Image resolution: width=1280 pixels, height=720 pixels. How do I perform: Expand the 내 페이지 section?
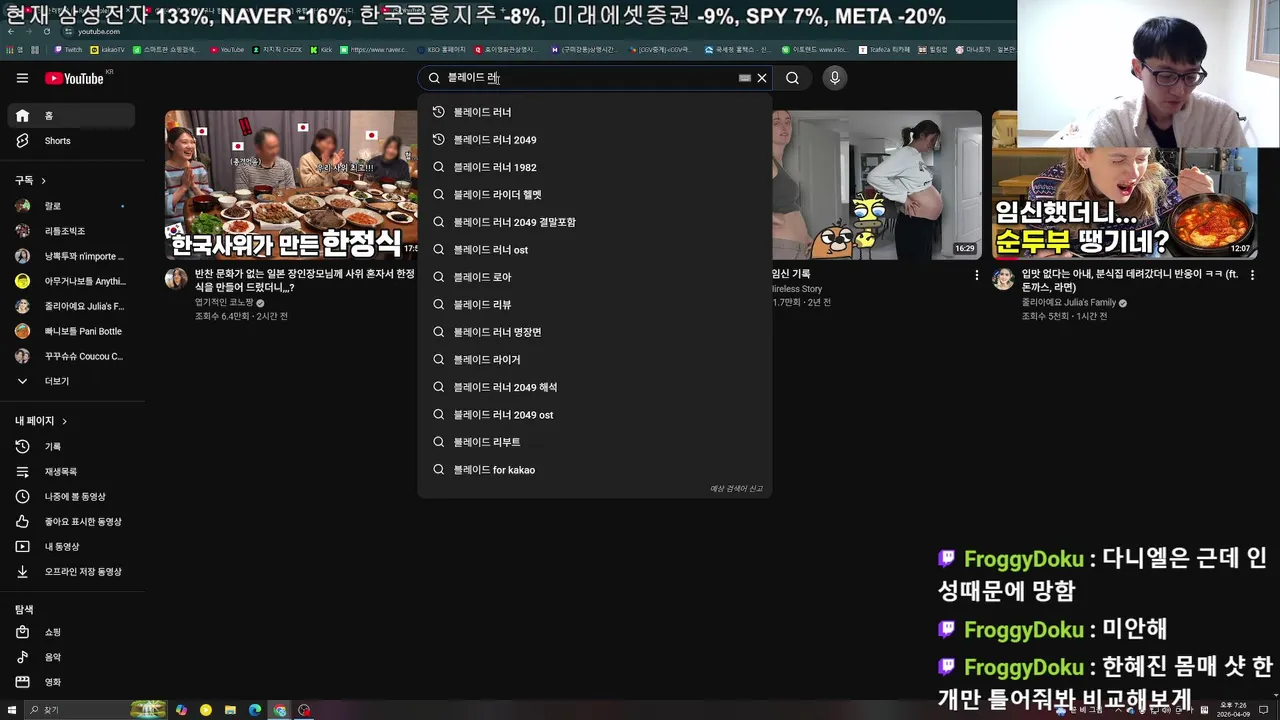click(x=41, y=421)
